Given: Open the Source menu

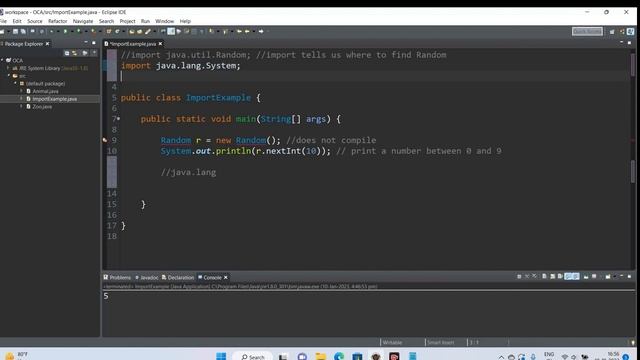Looking at the screenshot, I should (x=35, y=21).
